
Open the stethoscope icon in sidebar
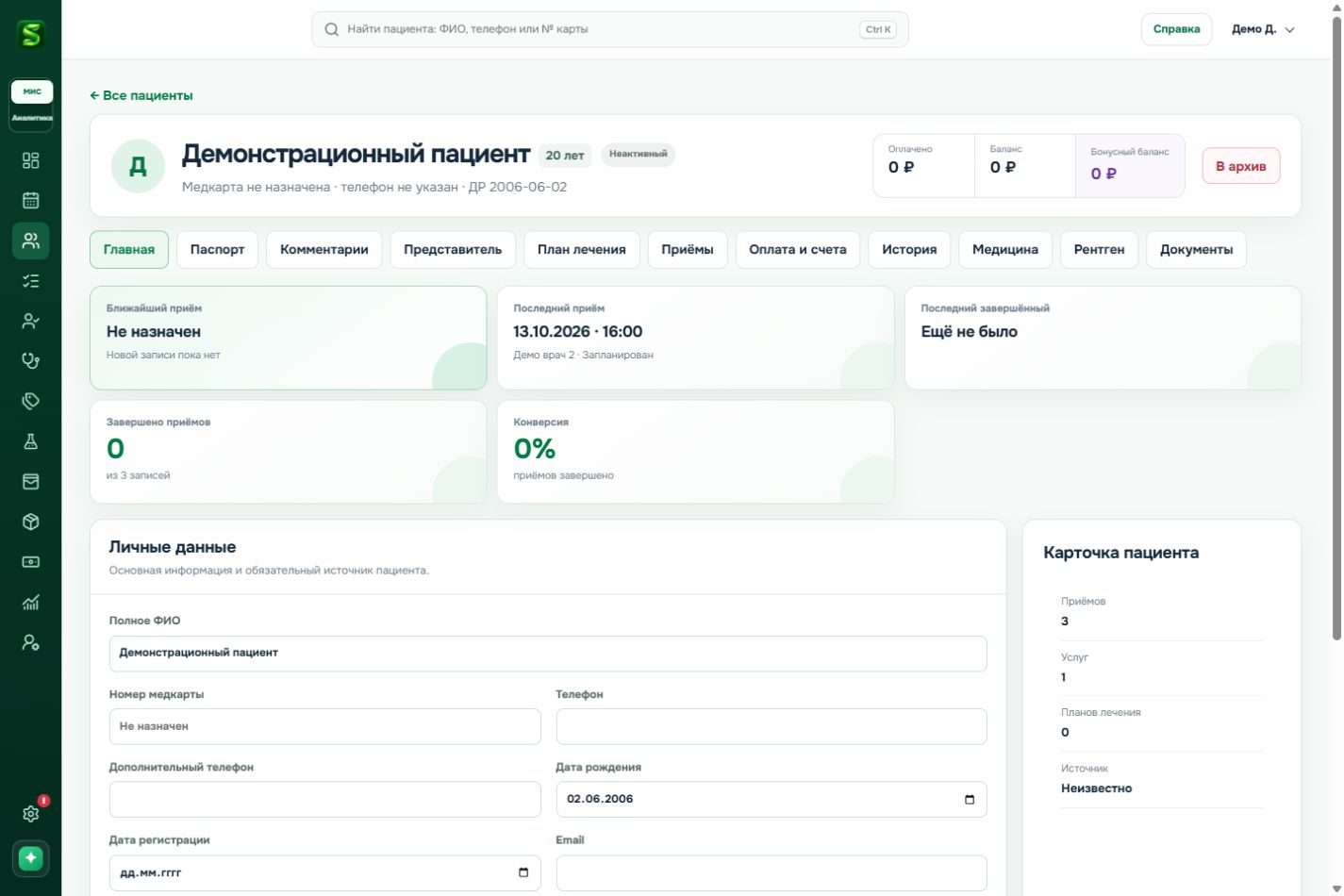(x=30, y=360)
